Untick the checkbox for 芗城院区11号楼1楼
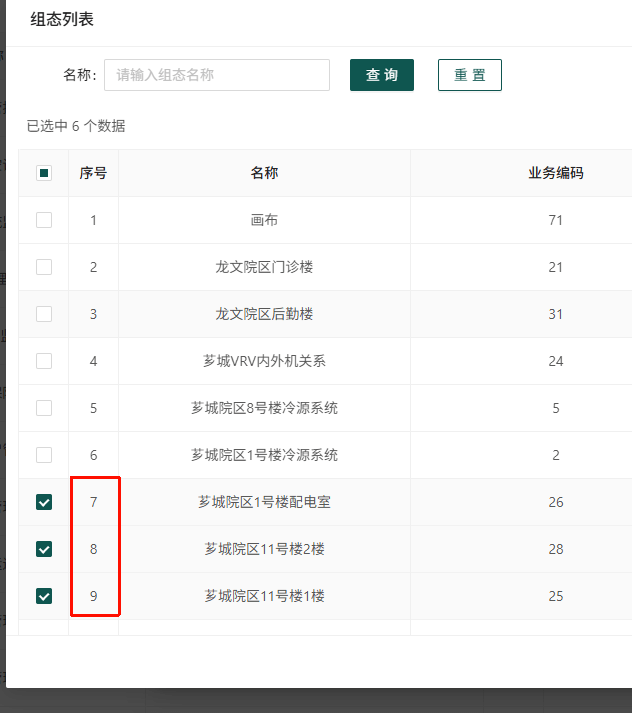 coord(44,596)
